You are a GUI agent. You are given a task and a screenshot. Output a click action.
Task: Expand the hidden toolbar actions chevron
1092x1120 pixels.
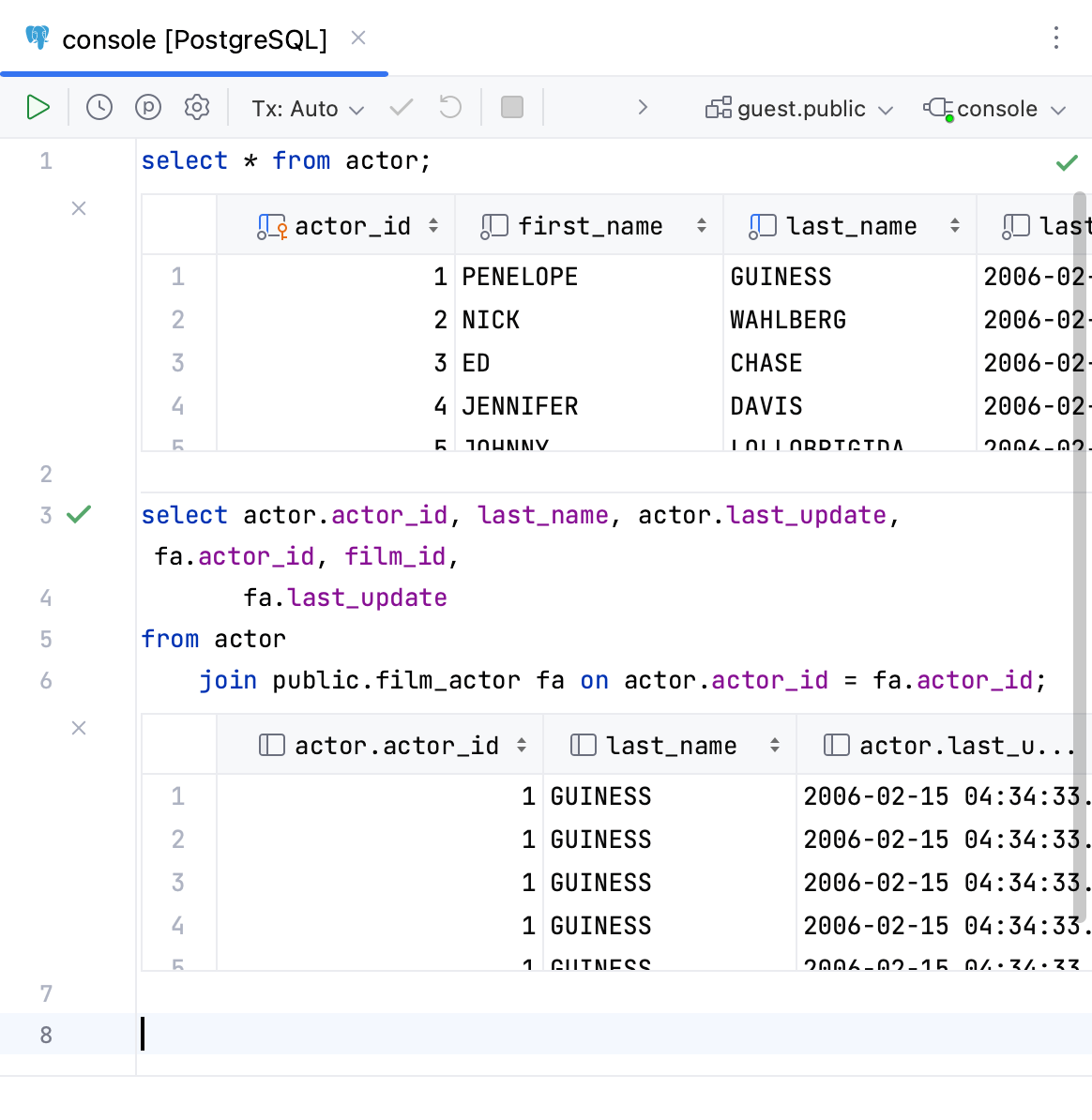click(644, 107)
